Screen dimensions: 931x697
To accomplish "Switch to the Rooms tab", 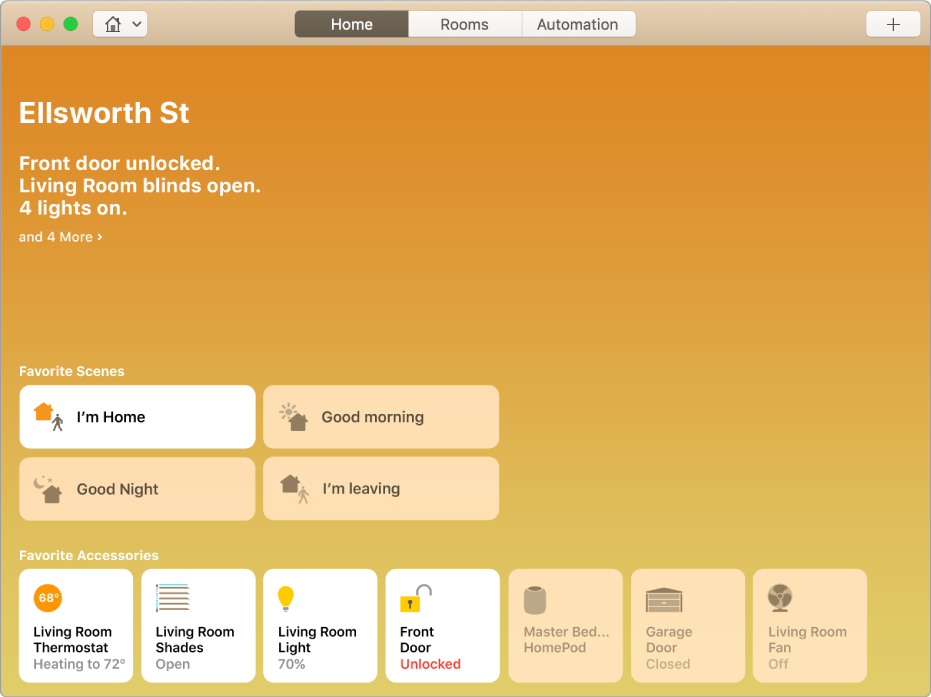I will pyautogui.click(x=464, y=23).
